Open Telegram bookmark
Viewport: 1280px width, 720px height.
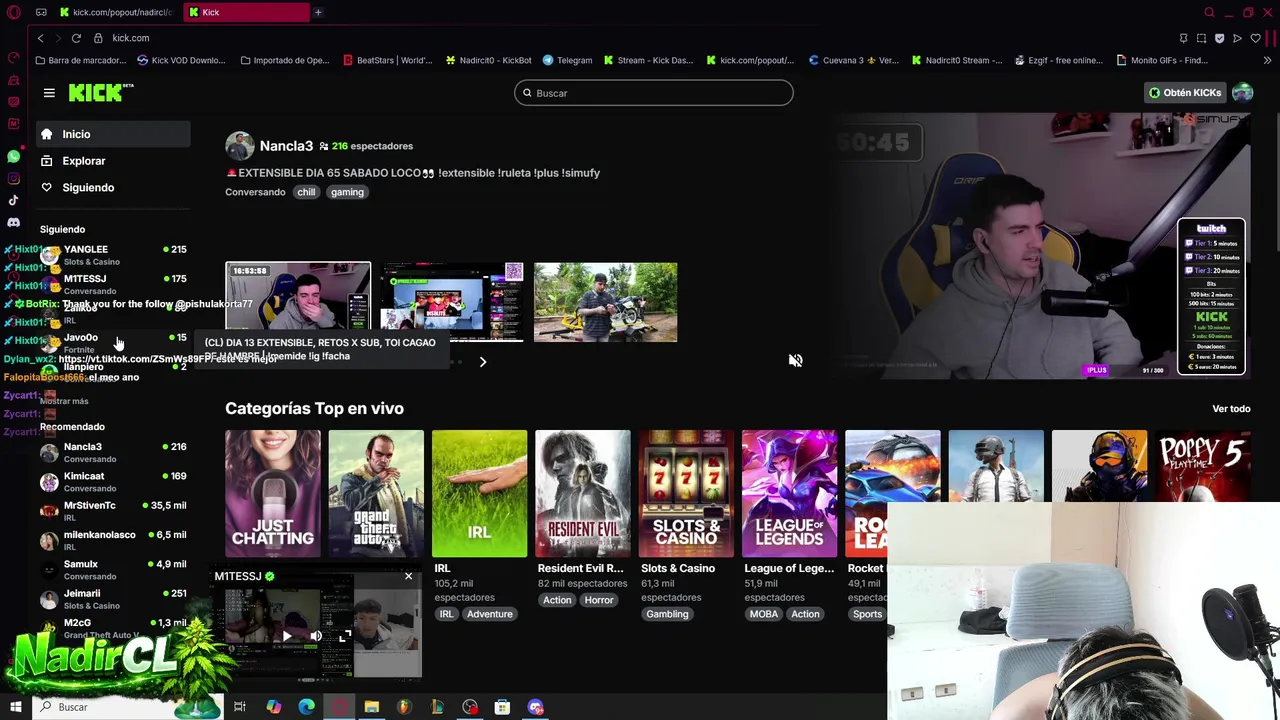[567, 60]
